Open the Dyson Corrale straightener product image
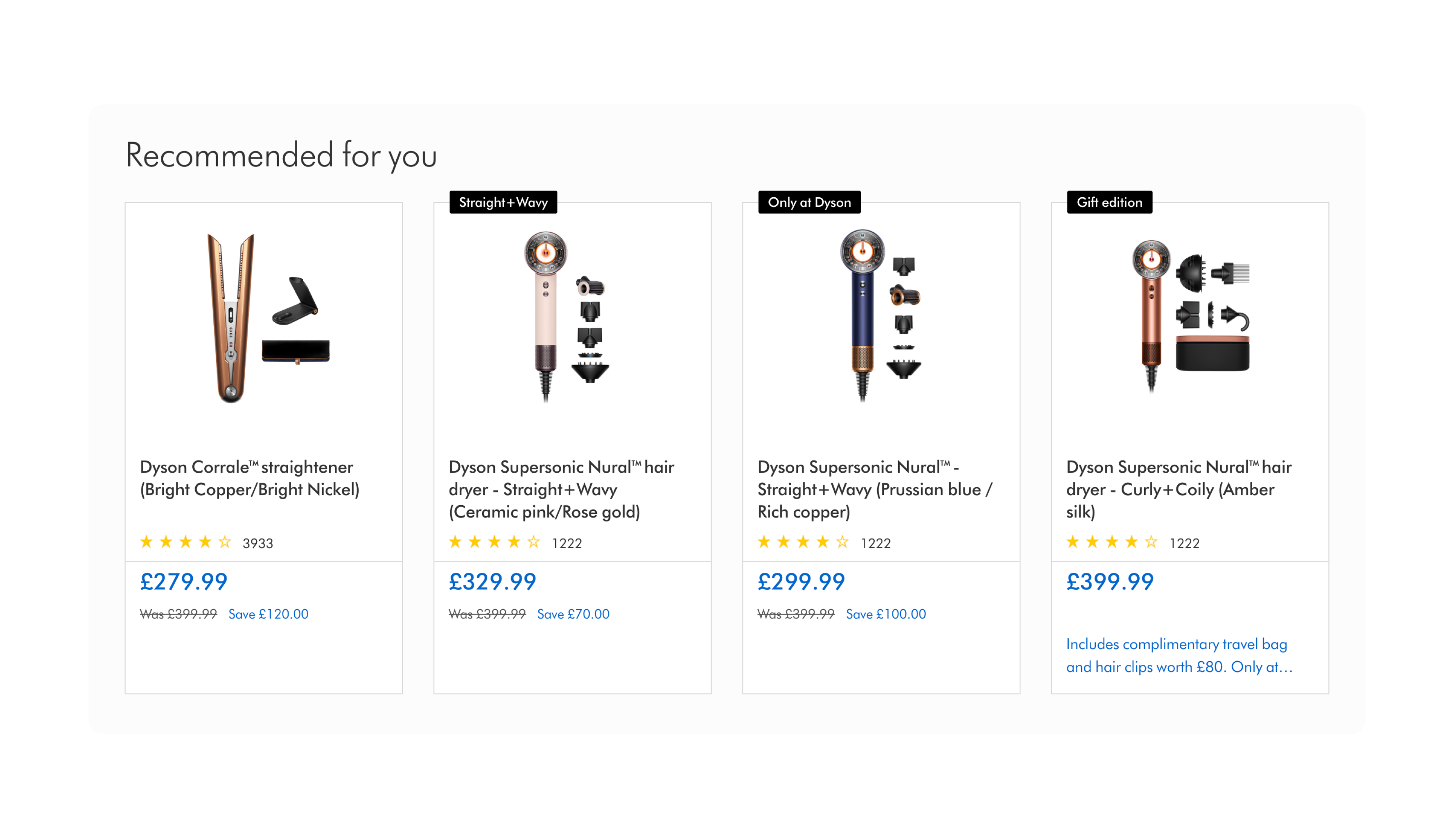The width and height of the screenshot is (1454, 840). (x=264, y=318)
